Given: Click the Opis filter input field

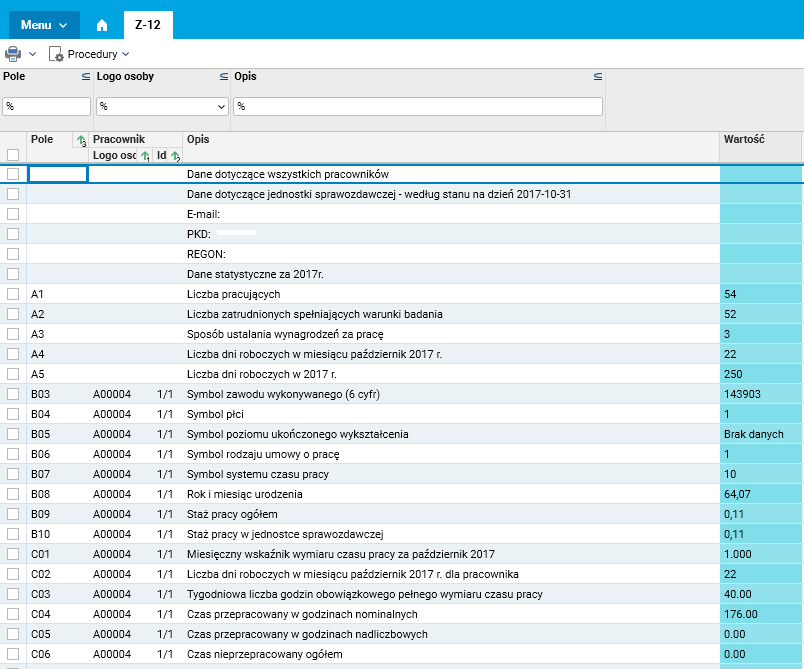Looking at the screenshot, I should [418, 106].
